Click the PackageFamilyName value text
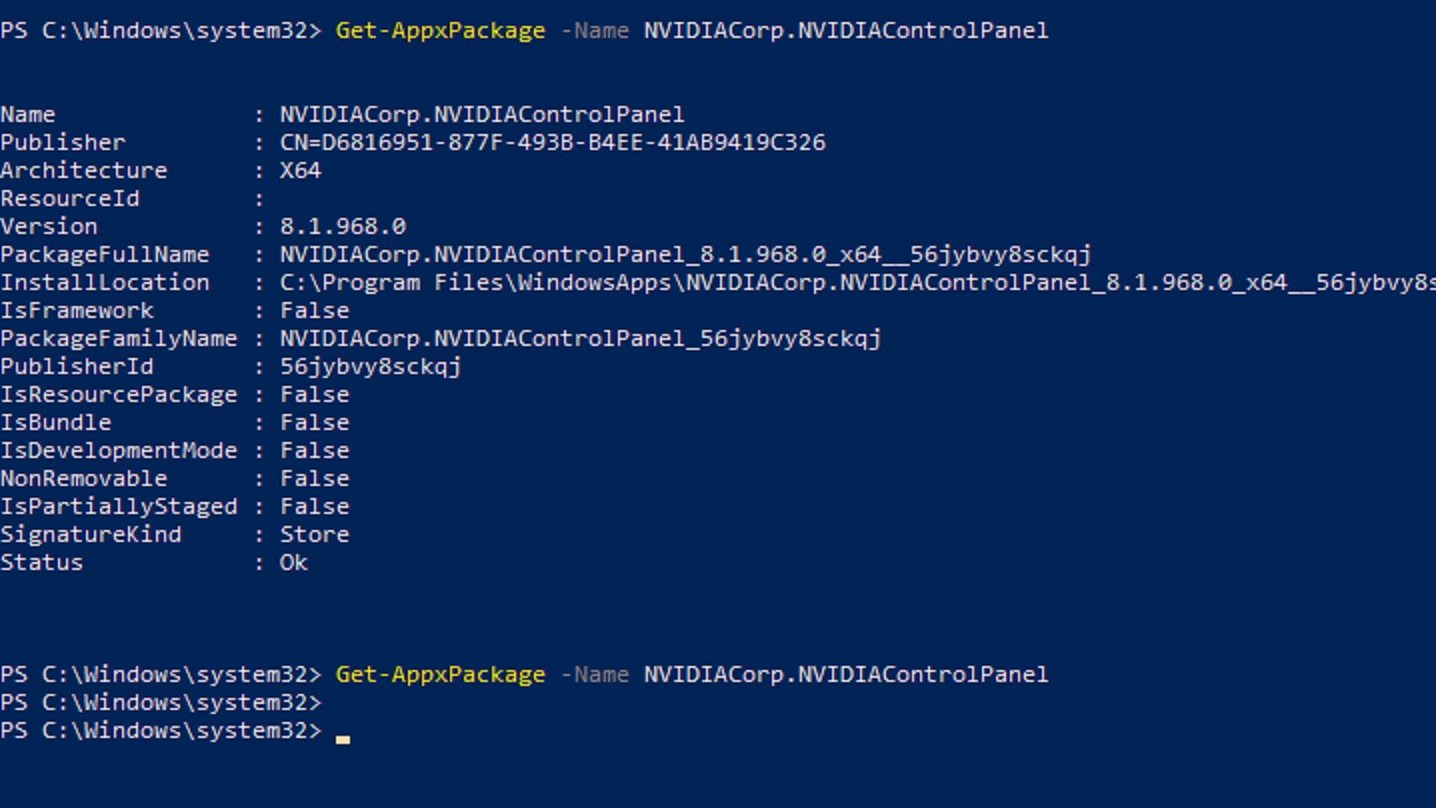The width and height of the screenshot is (1436, 808). [x=580, y=338]
